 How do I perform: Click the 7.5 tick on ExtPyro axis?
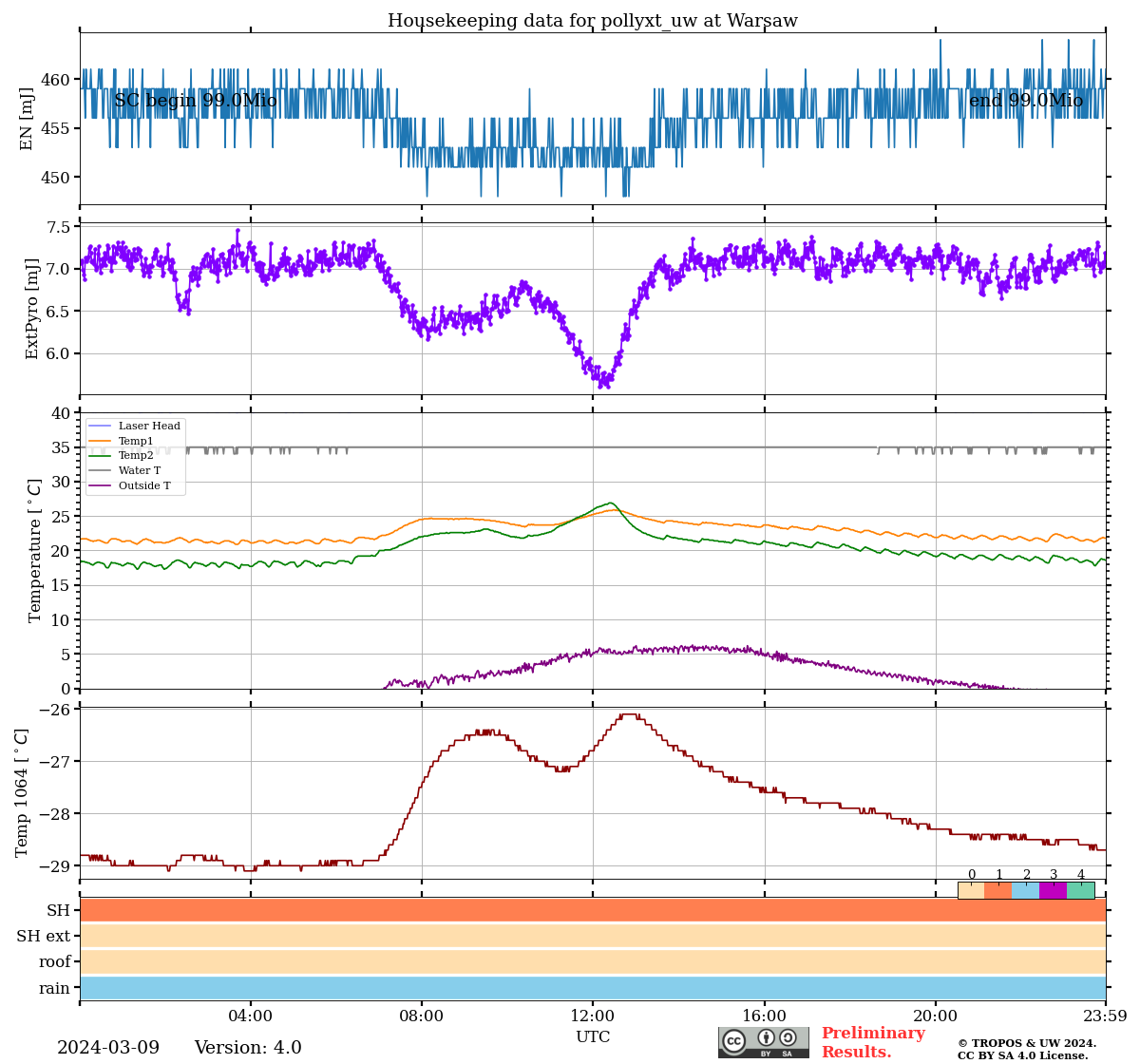pos(59,227)
